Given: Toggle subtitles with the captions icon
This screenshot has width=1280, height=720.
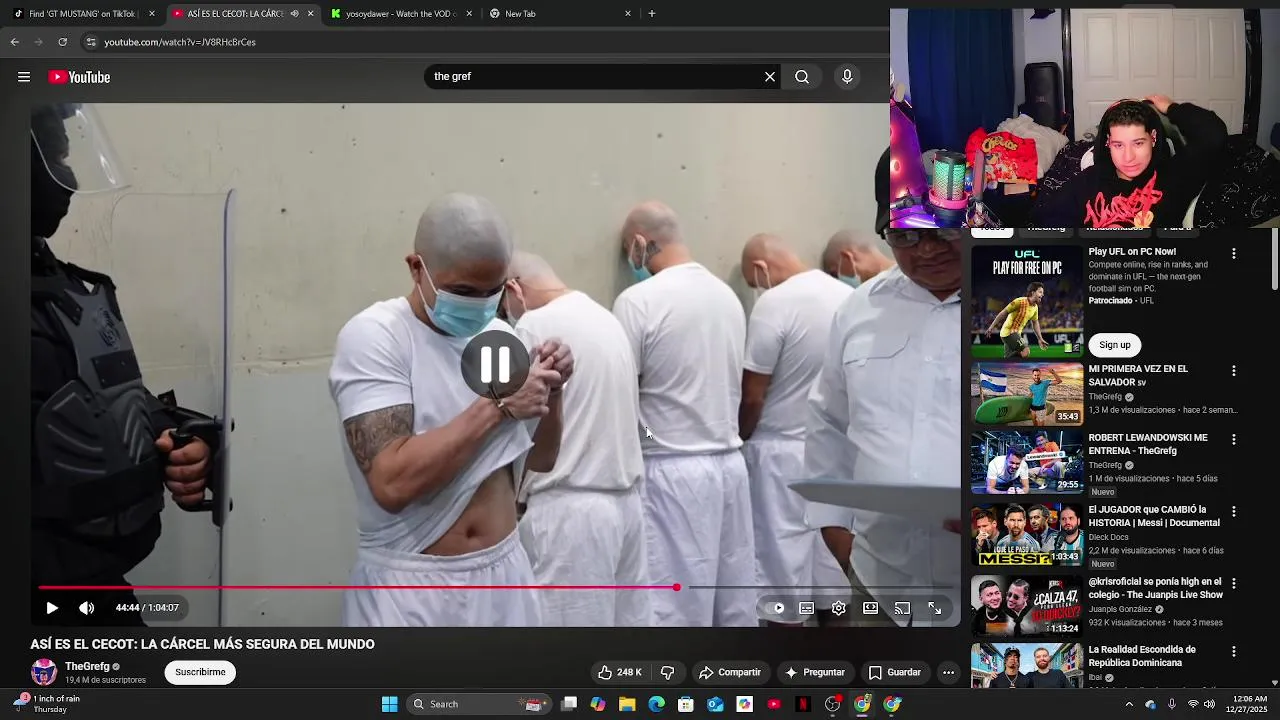Looking at the screenshot, I should click(807, 608).
